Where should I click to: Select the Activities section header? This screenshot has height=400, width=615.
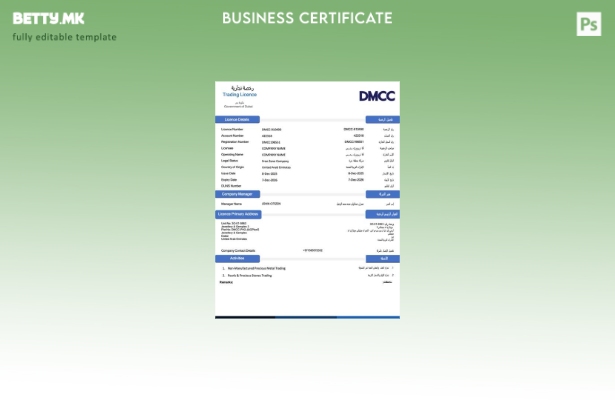[237, 259]
